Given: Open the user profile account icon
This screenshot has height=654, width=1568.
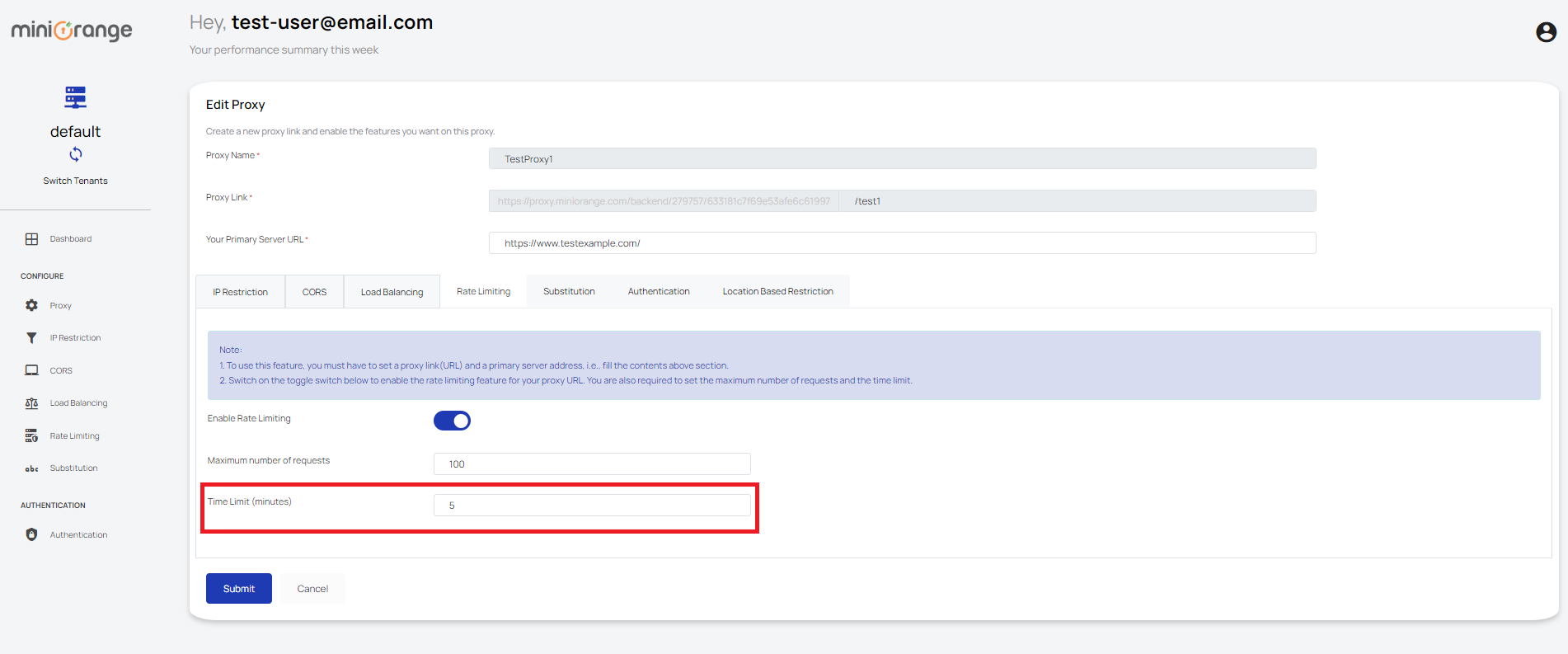Looking at the screenshot, I should coord(1546,31).
